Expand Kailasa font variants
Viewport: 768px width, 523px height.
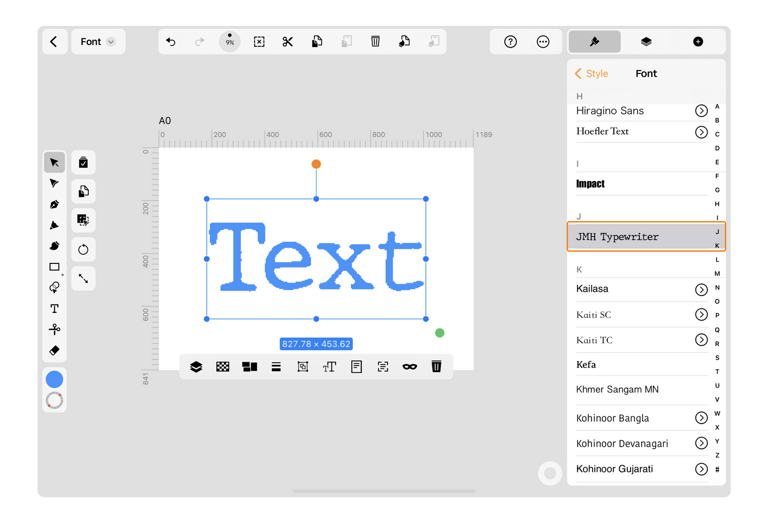(701, 289)
